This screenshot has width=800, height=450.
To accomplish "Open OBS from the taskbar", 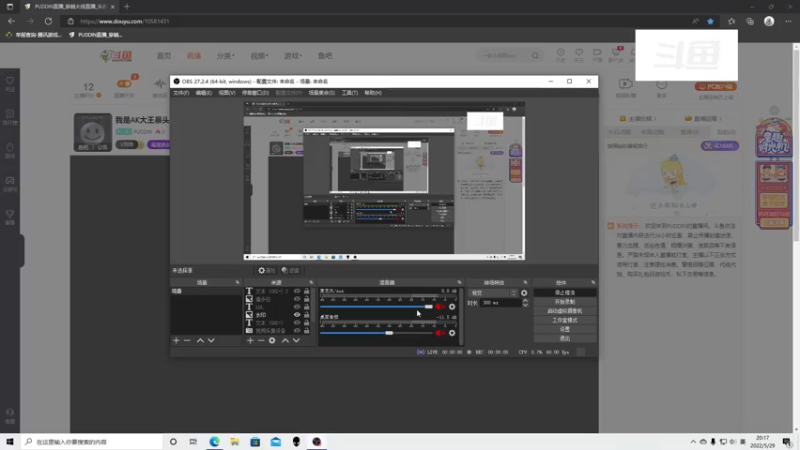I will pyautogui.click(x=317, y=441).
